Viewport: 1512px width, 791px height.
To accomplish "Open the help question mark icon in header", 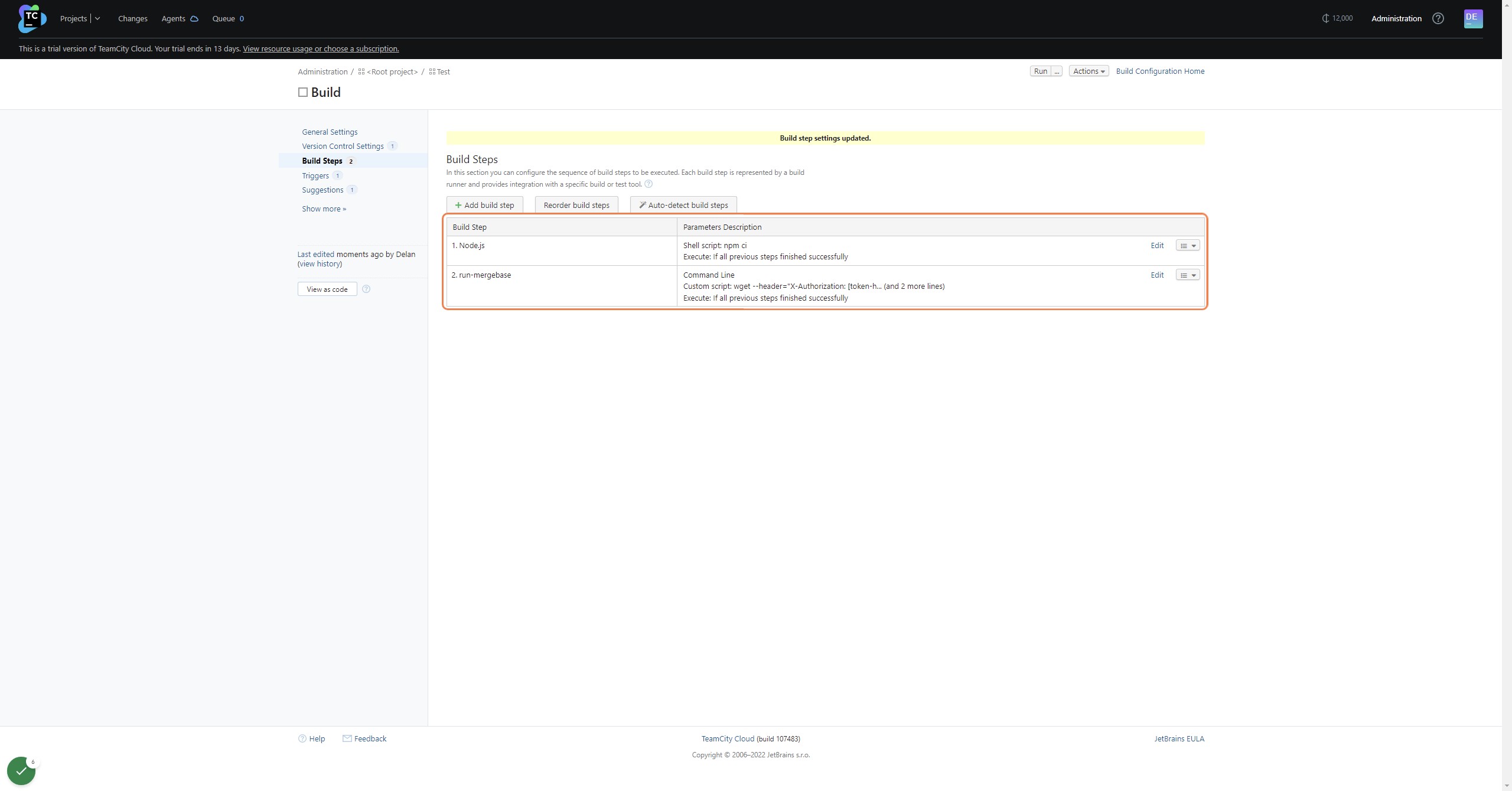I will tap(1438, 18).
